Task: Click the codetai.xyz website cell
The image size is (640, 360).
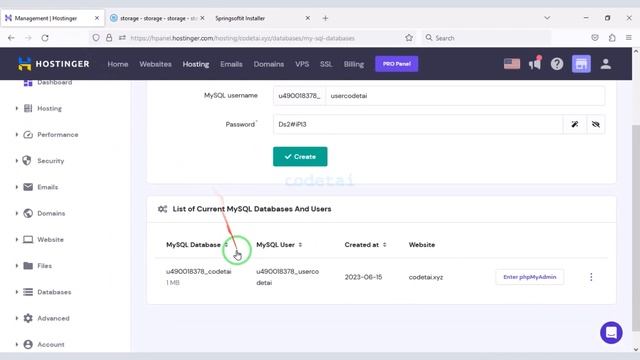Action: [x=426, y=277]
